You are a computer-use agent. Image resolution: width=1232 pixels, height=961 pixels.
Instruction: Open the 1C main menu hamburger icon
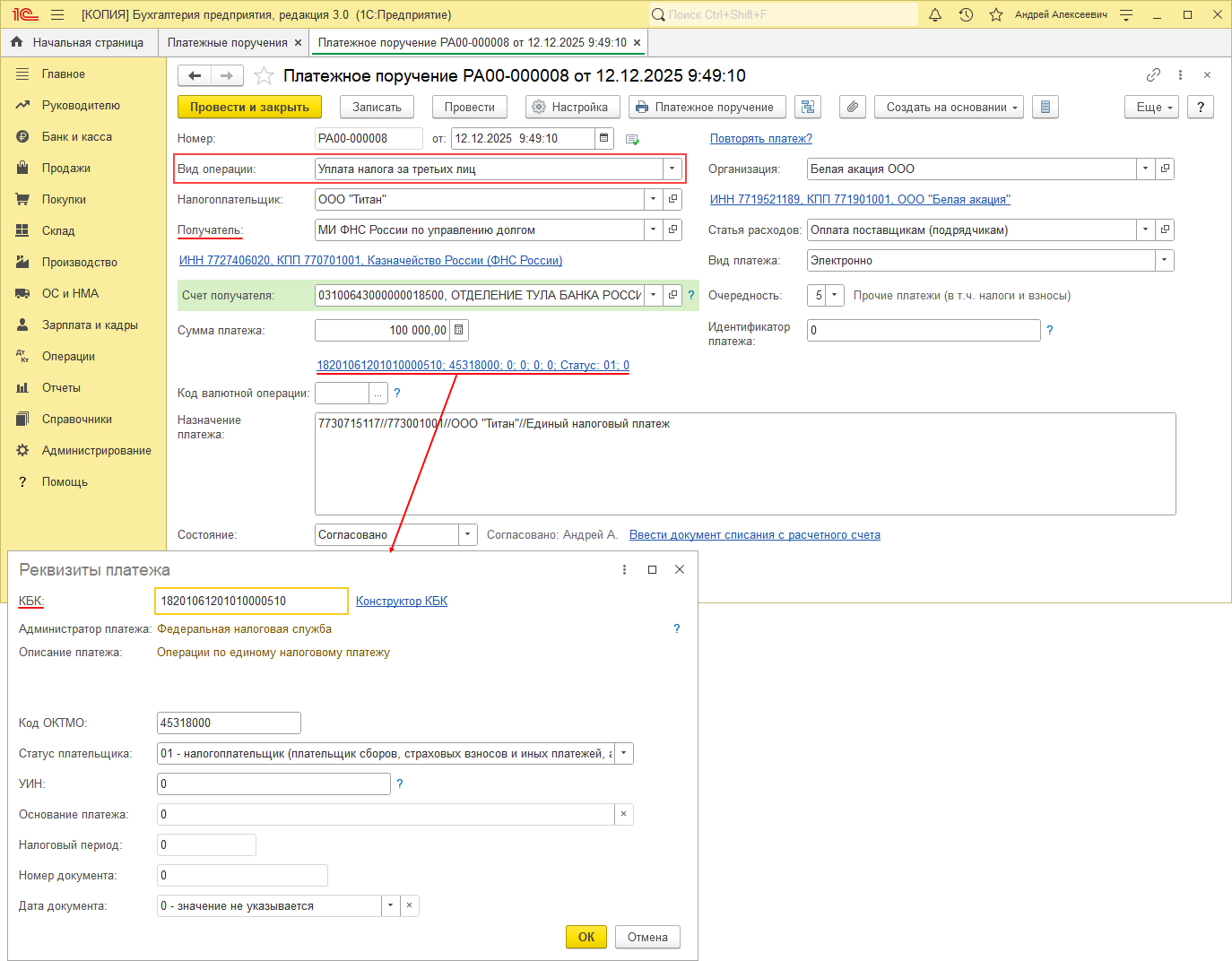(x=57, y=14)
